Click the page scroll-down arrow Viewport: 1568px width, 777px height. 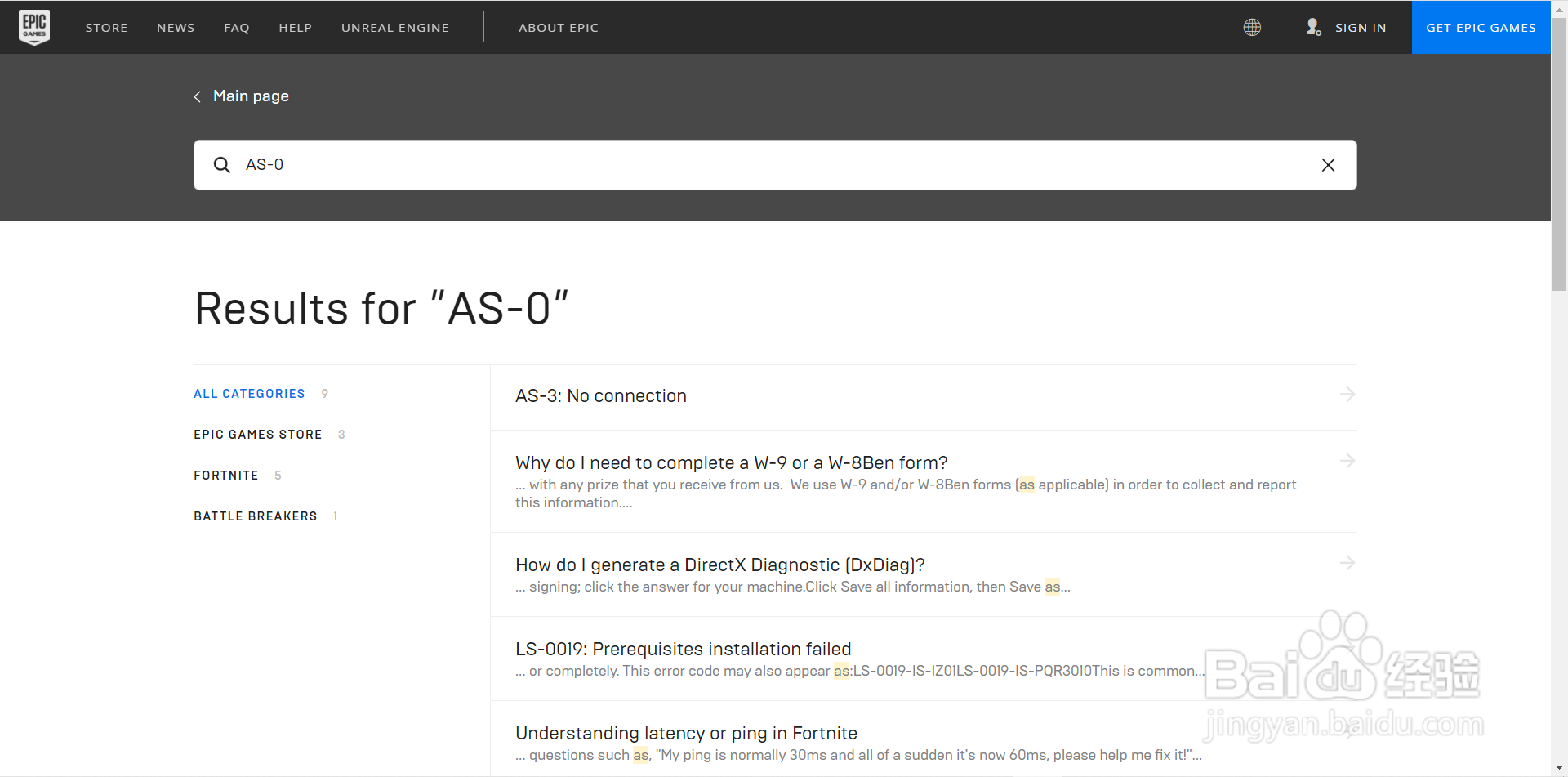(1559, 769)
